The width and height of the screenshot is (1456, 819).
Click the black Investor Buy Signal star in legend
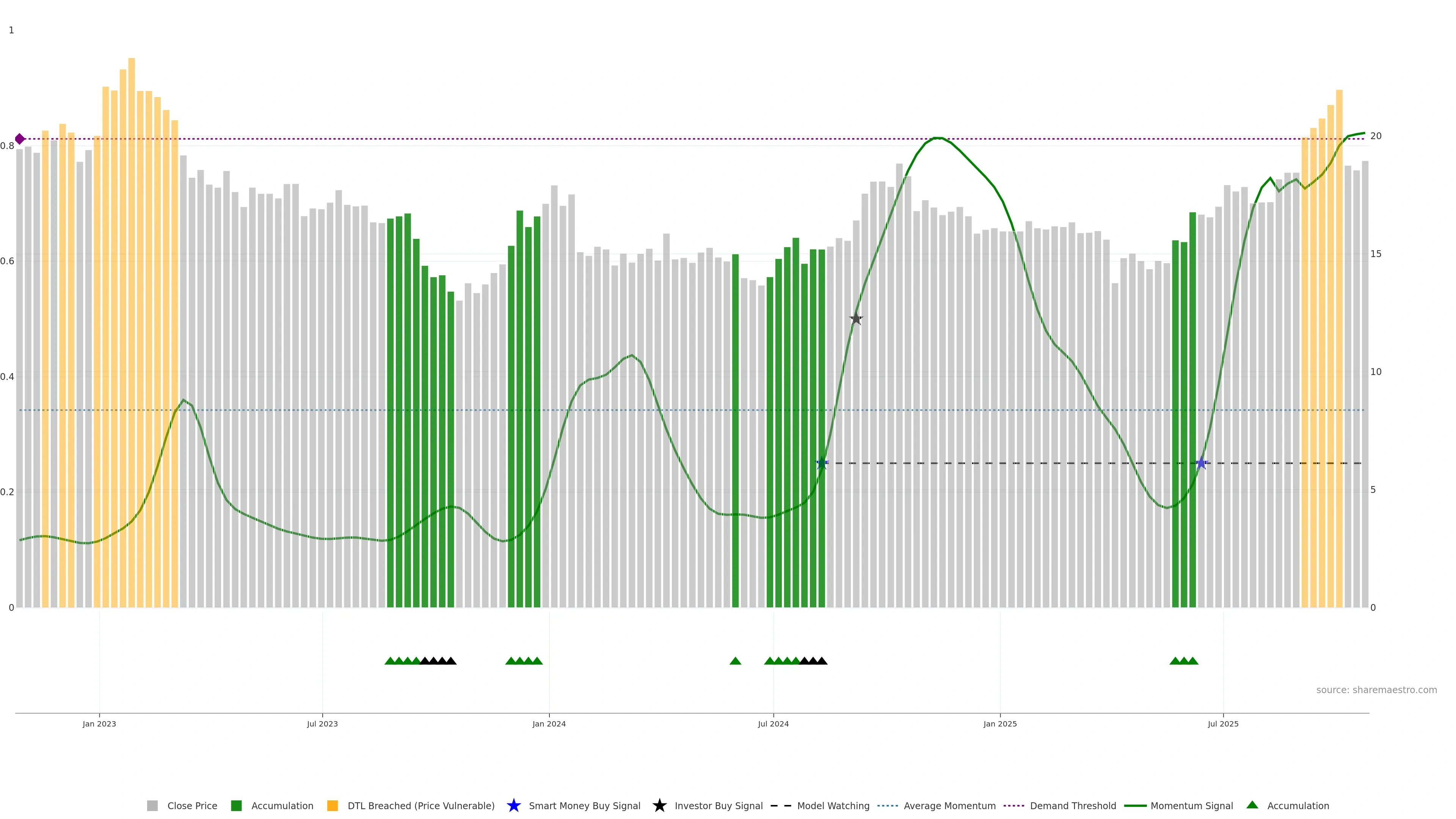(x=659, y=805)
